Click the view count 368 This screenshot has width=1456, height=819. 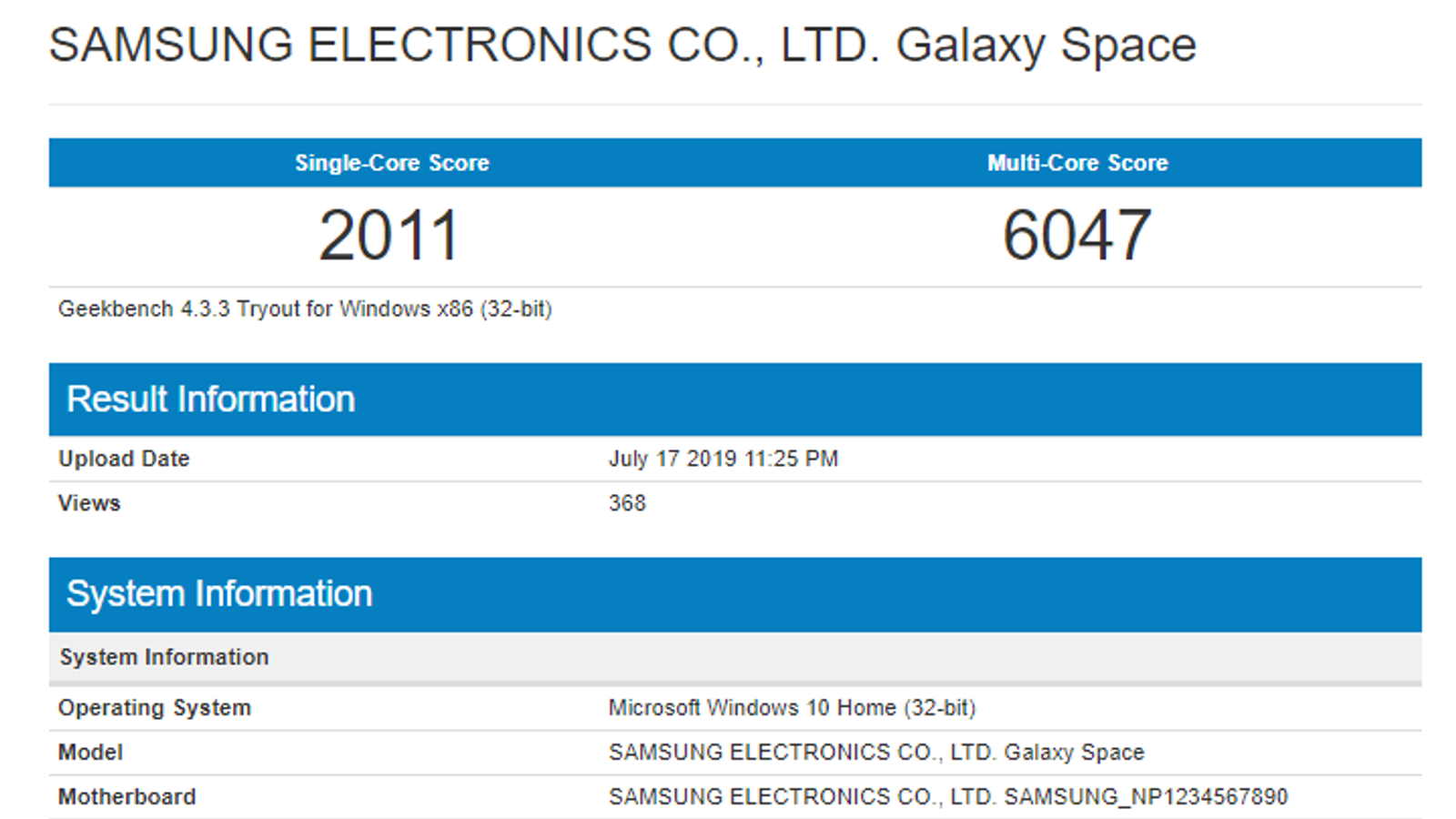627,503
